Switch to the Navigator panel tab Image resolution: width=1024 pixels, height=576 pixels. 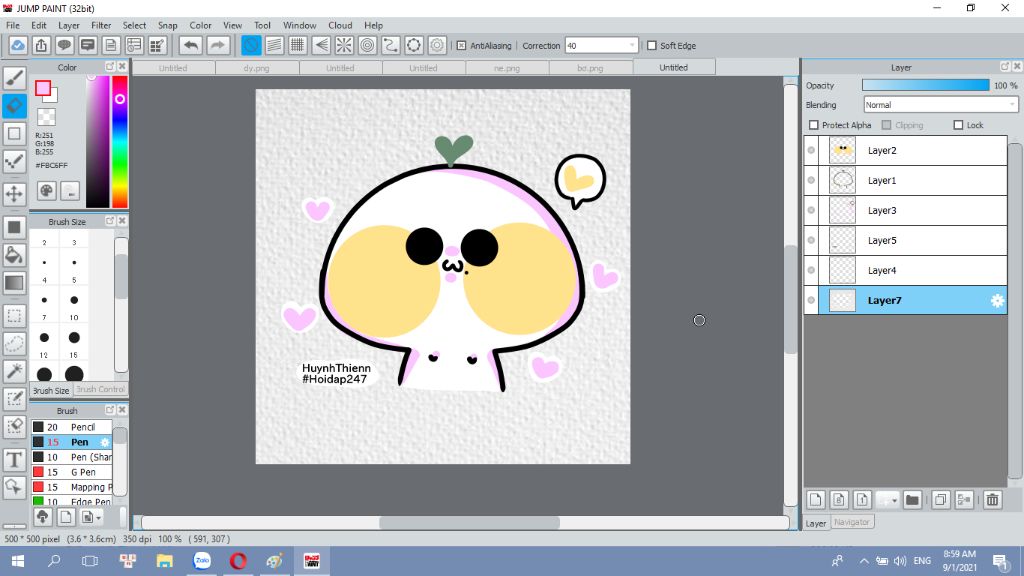pyautogui.click(x=852, y=522)
